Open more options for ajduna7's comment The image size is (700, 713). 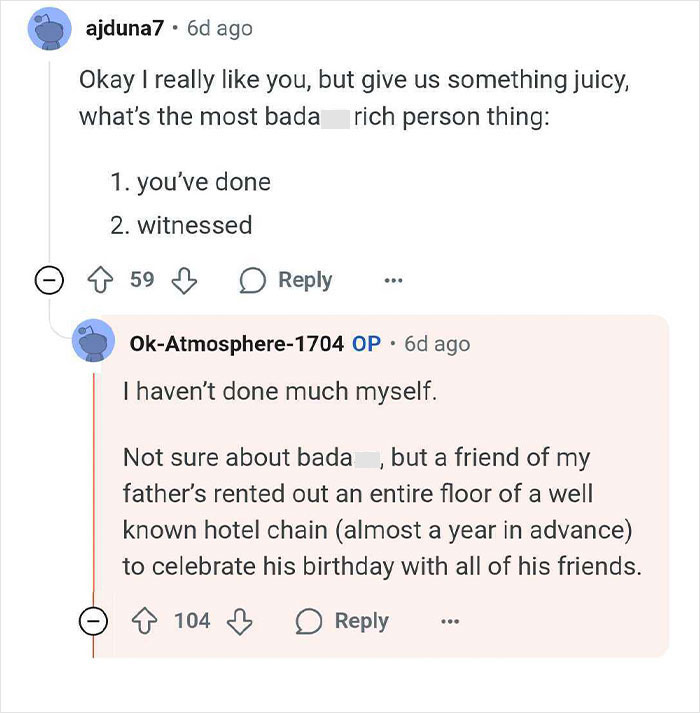pos(393,281)
